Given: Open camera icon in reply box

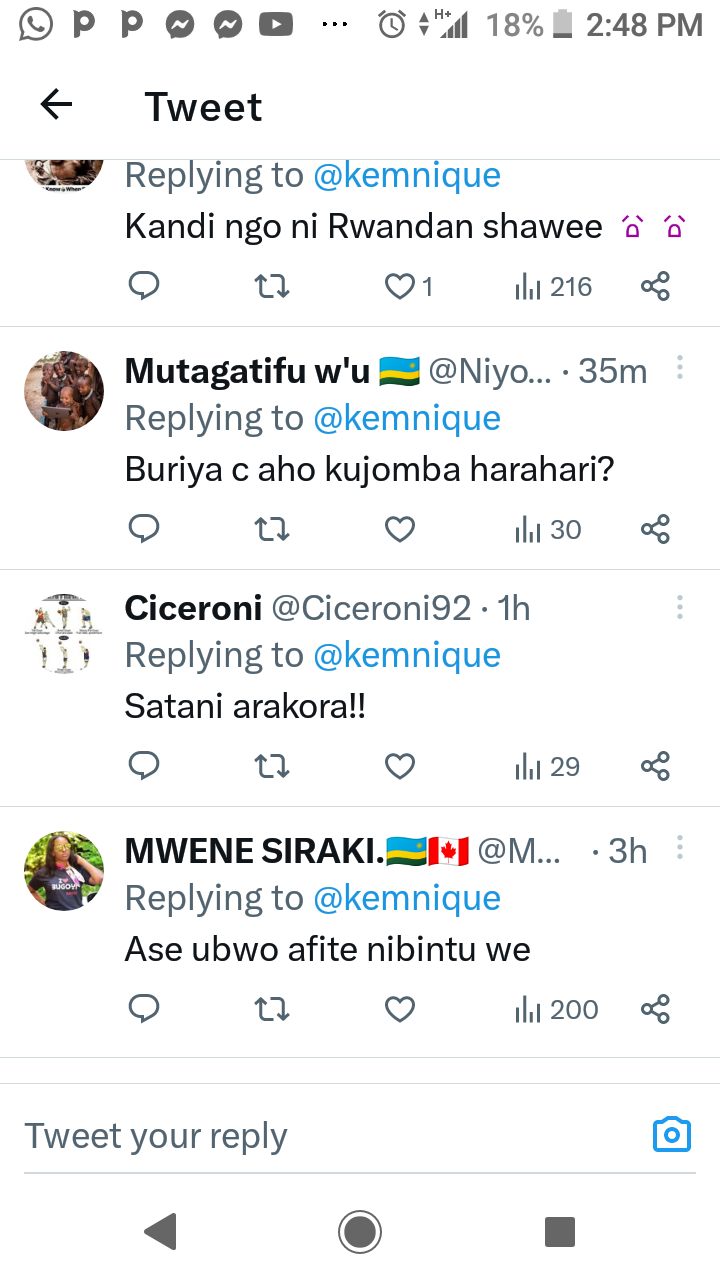Looking at the screenshot, I should (672, 1135).
